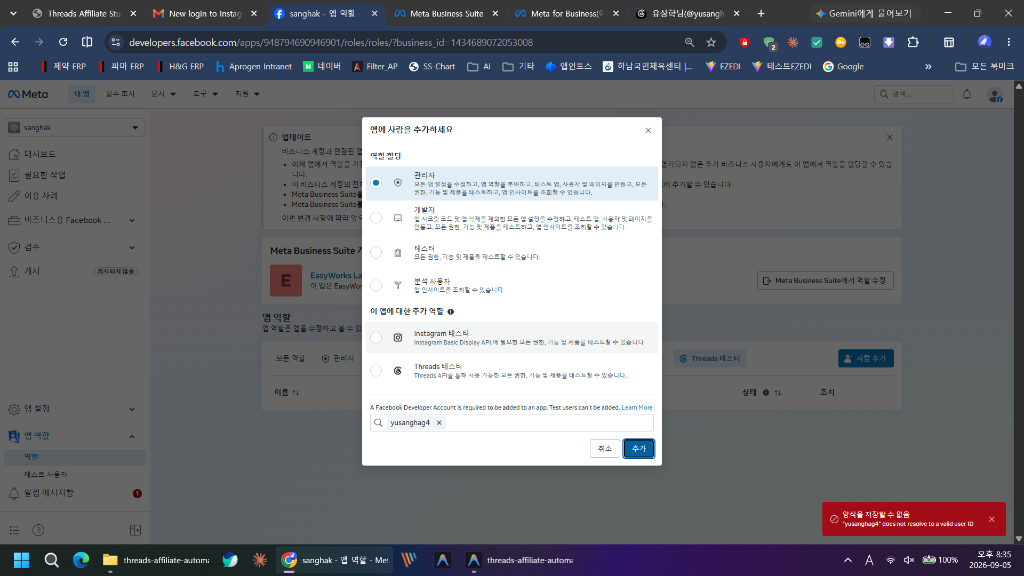Click the help question mark icon in the sidebar footer
The width and height of the screenshot is (1024, 576).
pyautogui.click(x=39, y=530)
